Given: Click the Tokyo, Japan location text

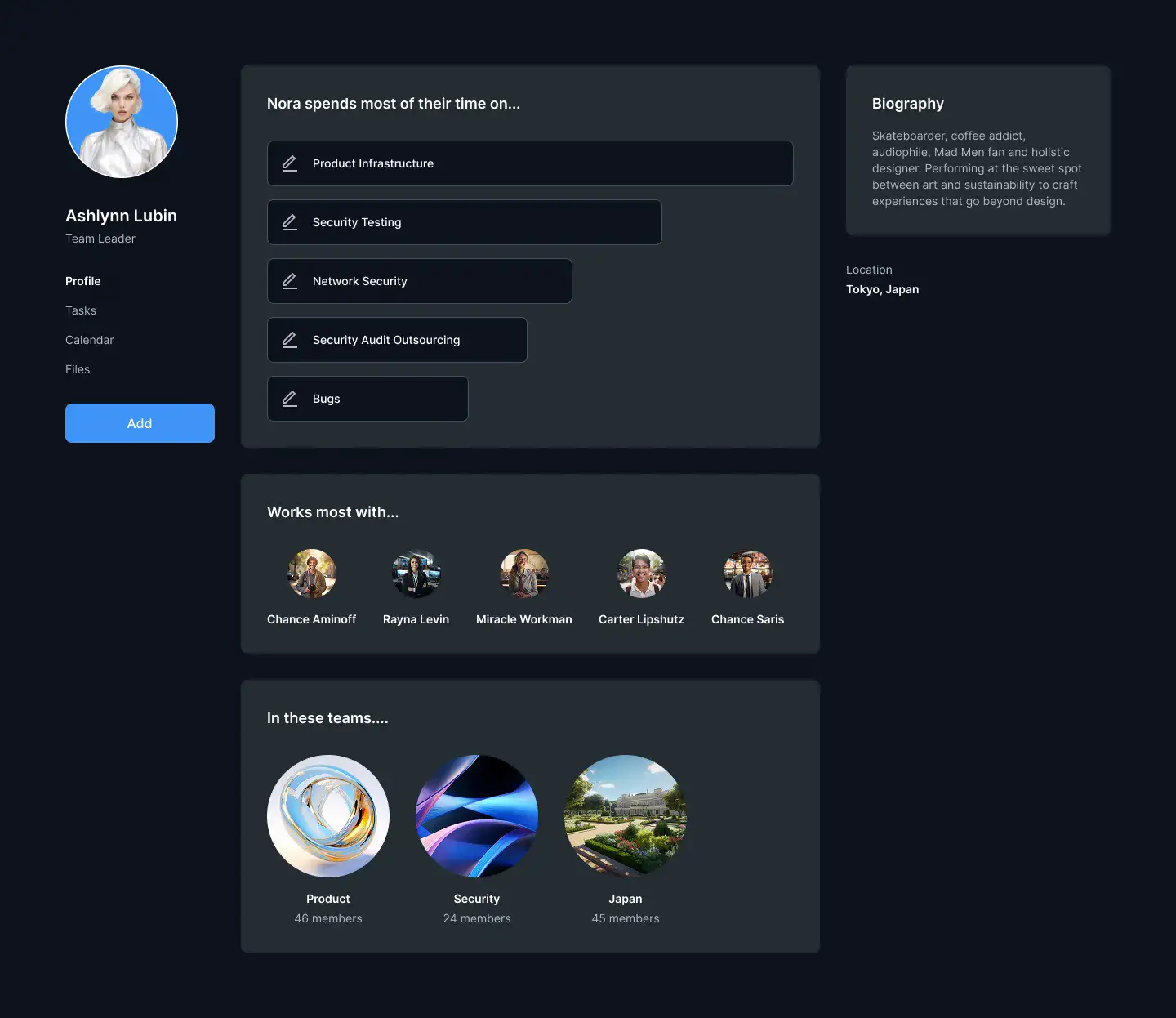Looking at the screenshot, I should pos(883,289).
